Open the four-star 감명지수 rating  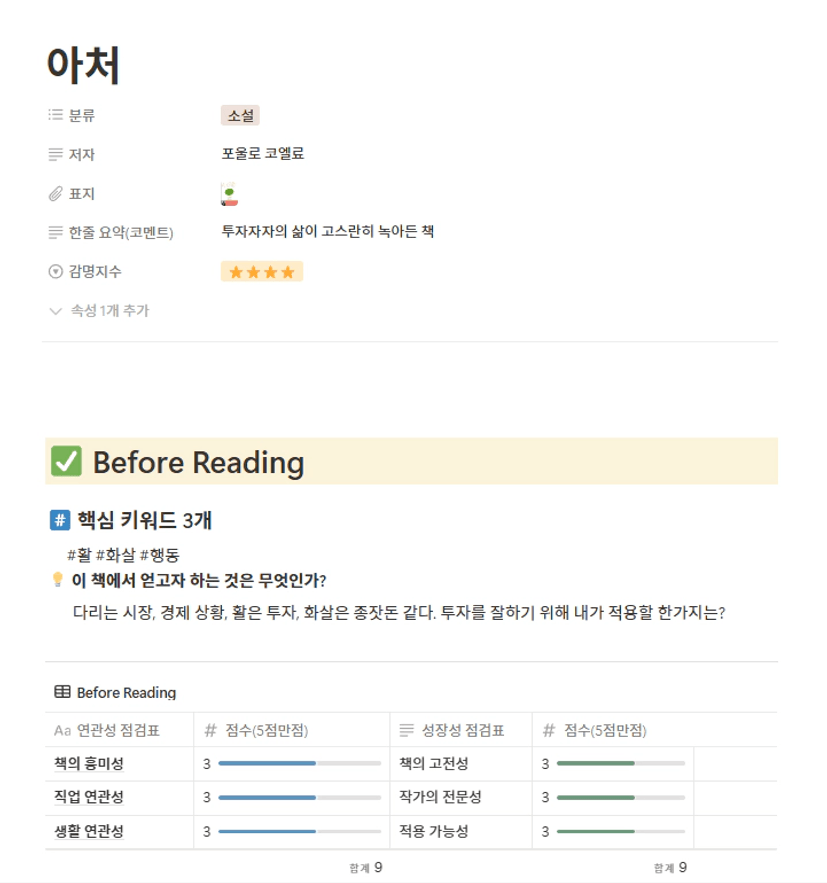click(262, 272)
